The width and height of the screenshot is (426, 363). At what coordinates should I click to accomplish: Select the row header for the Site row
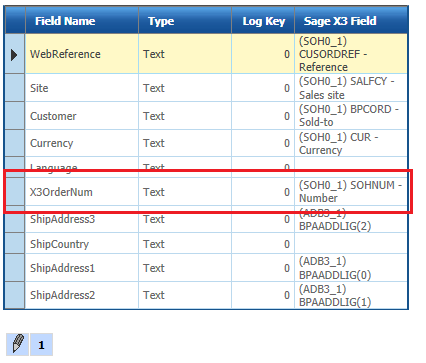point(15,88)
